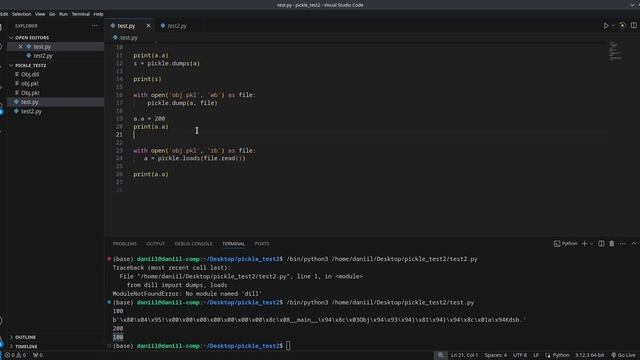Viewport: 640px width, 360px height.
Task: Click the terminal prompt input area
Action: [288, 346]
